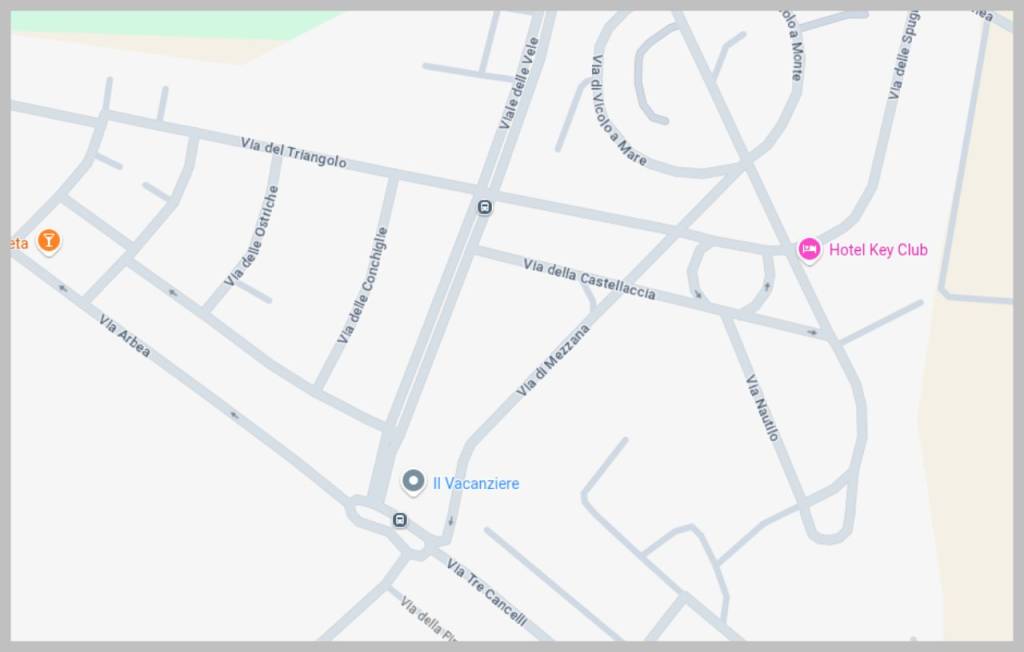Click the one-way arrow below Il Vacanziere
Screen dimensions: 1024x652
(451, 521)
